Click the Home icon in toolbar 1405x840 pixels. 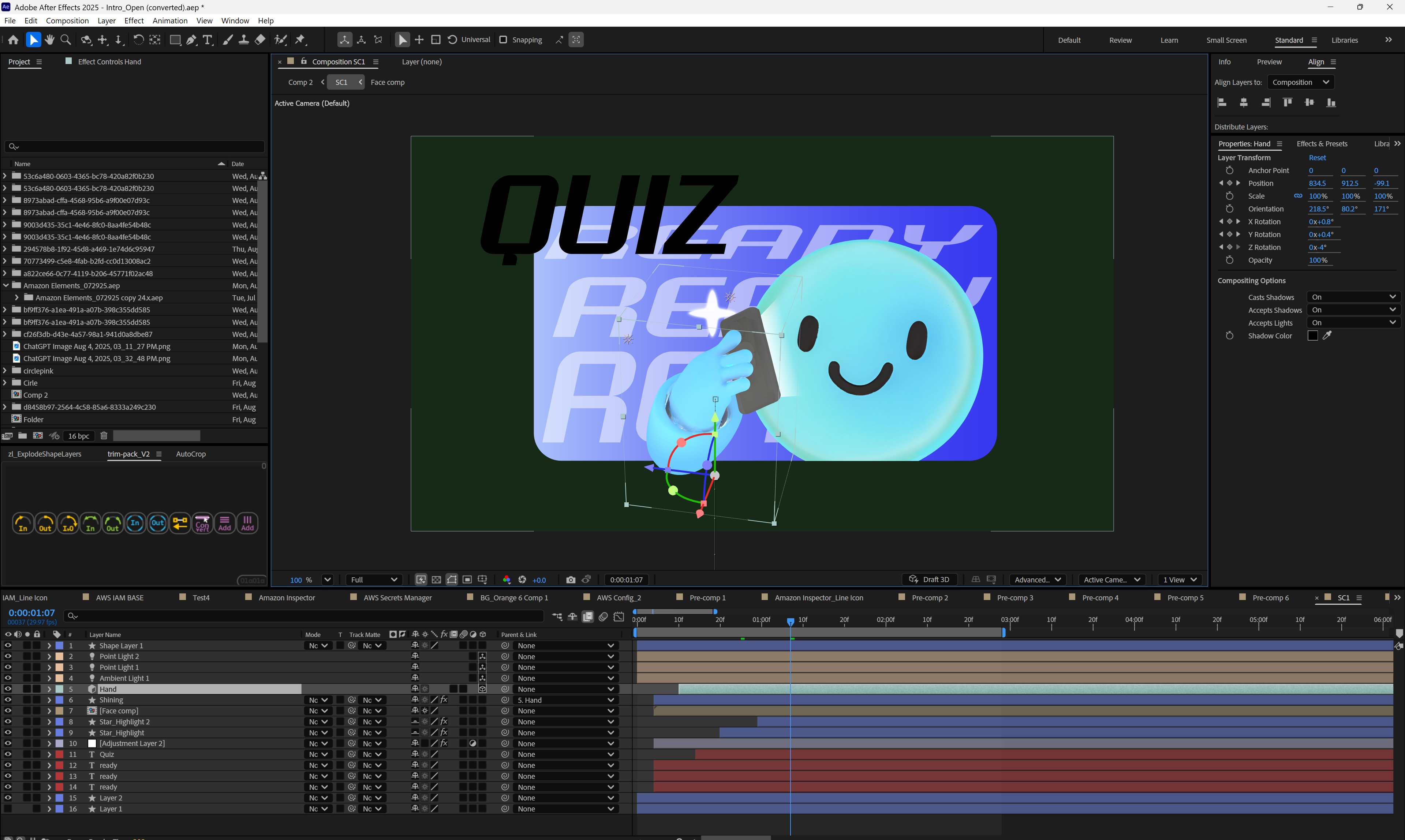coord(14,40)
